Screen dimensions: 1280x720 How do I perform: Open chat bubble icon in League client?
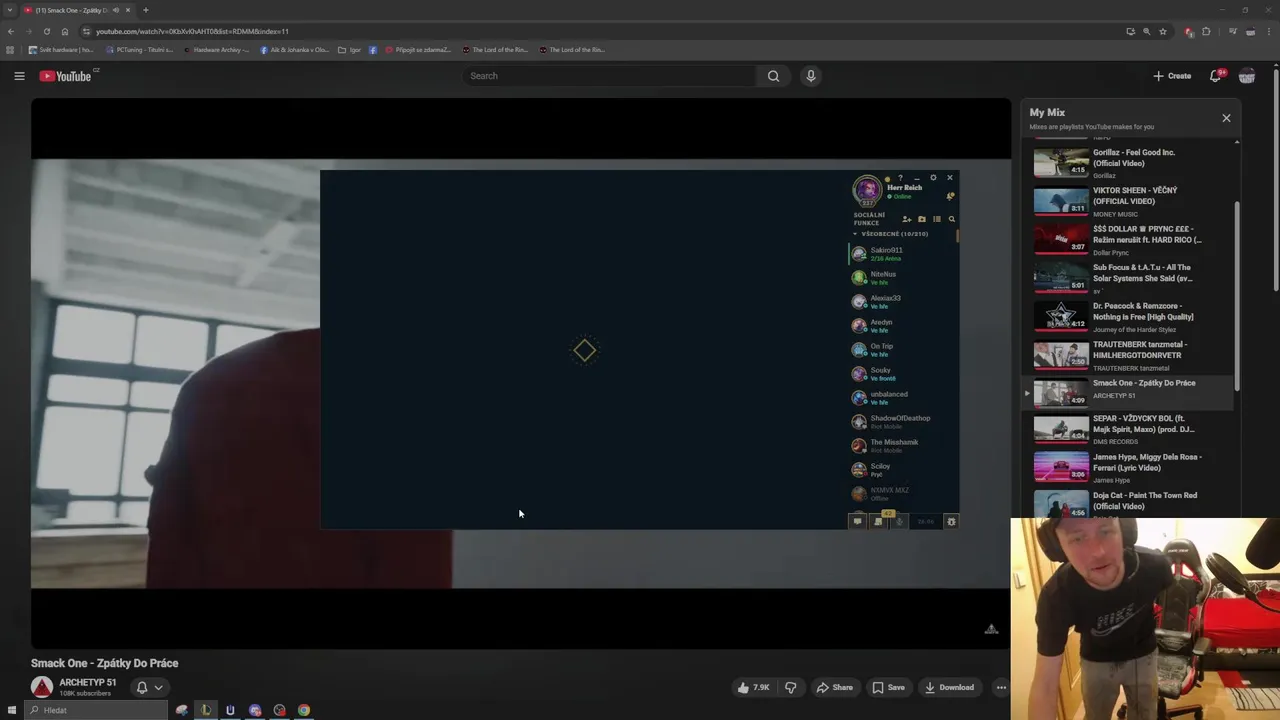point(857,521)
